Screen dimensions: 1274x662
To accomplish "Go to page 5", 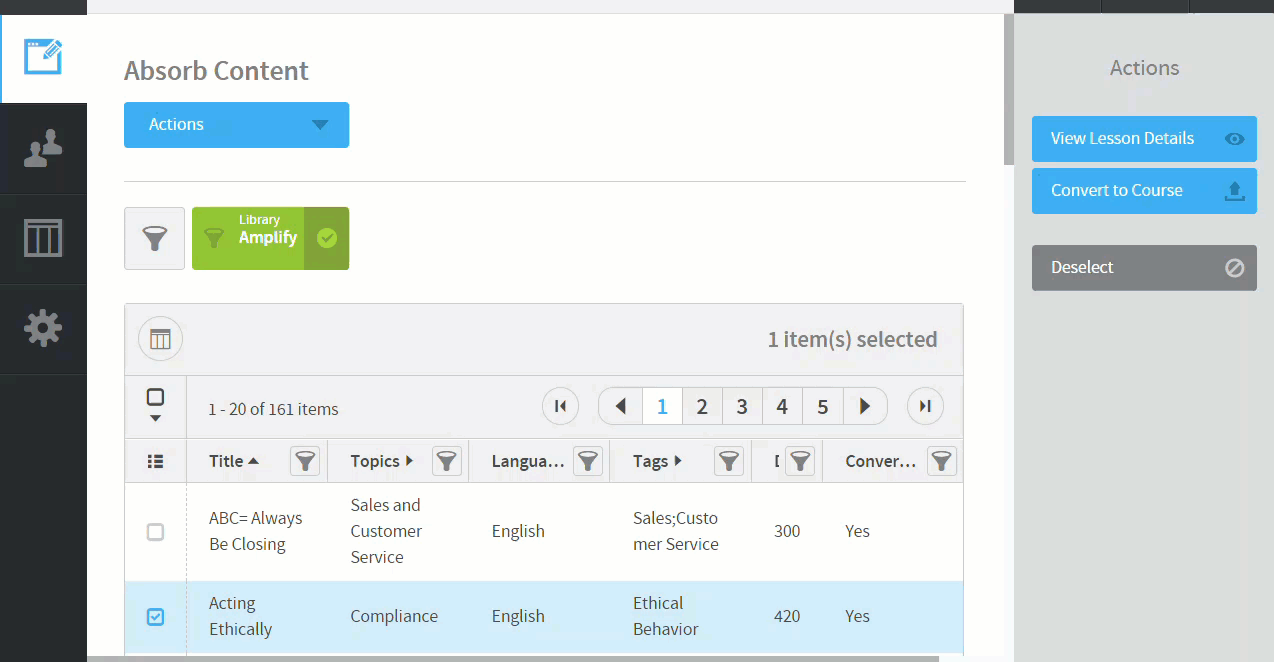I will coord(822,406).
